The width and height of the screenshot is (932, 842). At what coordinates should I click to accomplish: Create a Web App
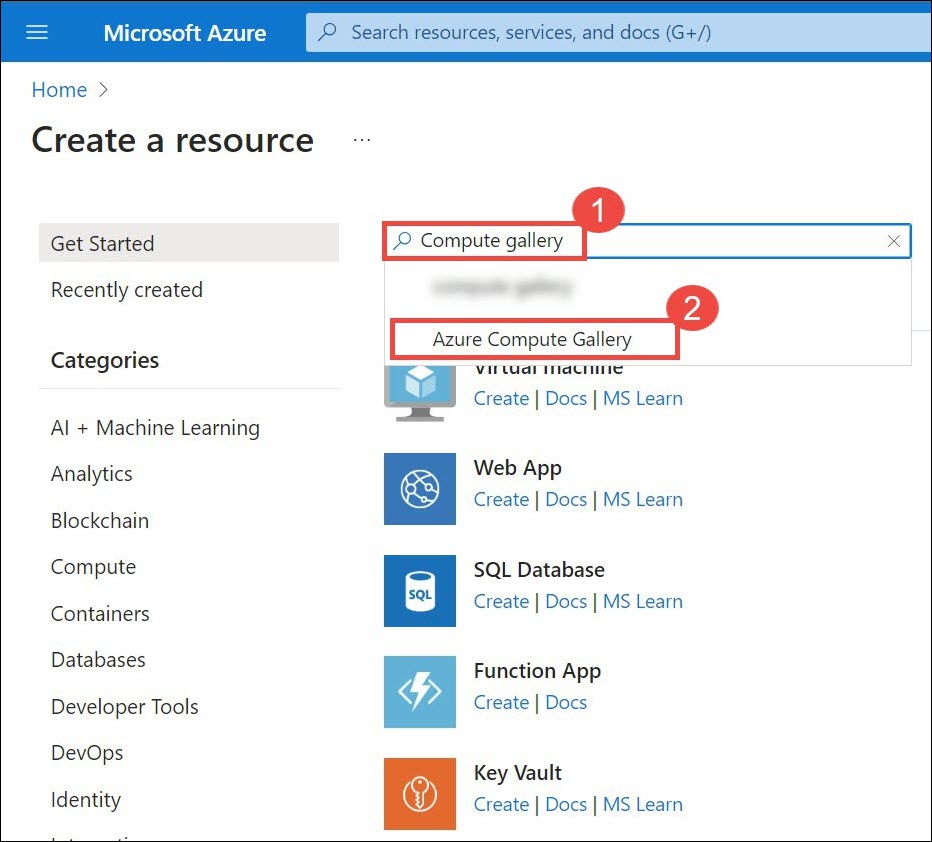tap(501, 499)
